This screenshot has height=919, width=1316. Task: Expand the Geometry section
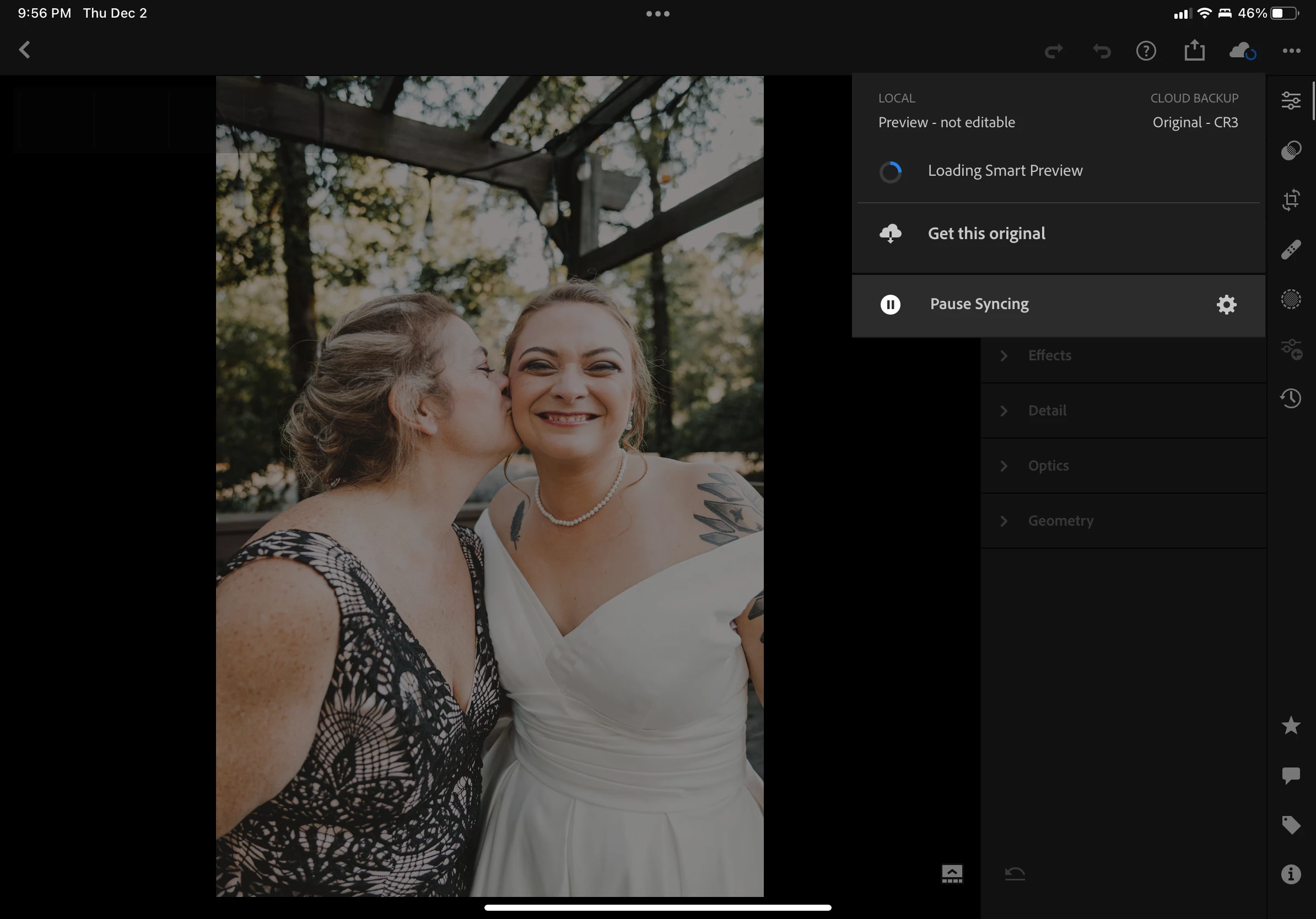click(1060, 521)
